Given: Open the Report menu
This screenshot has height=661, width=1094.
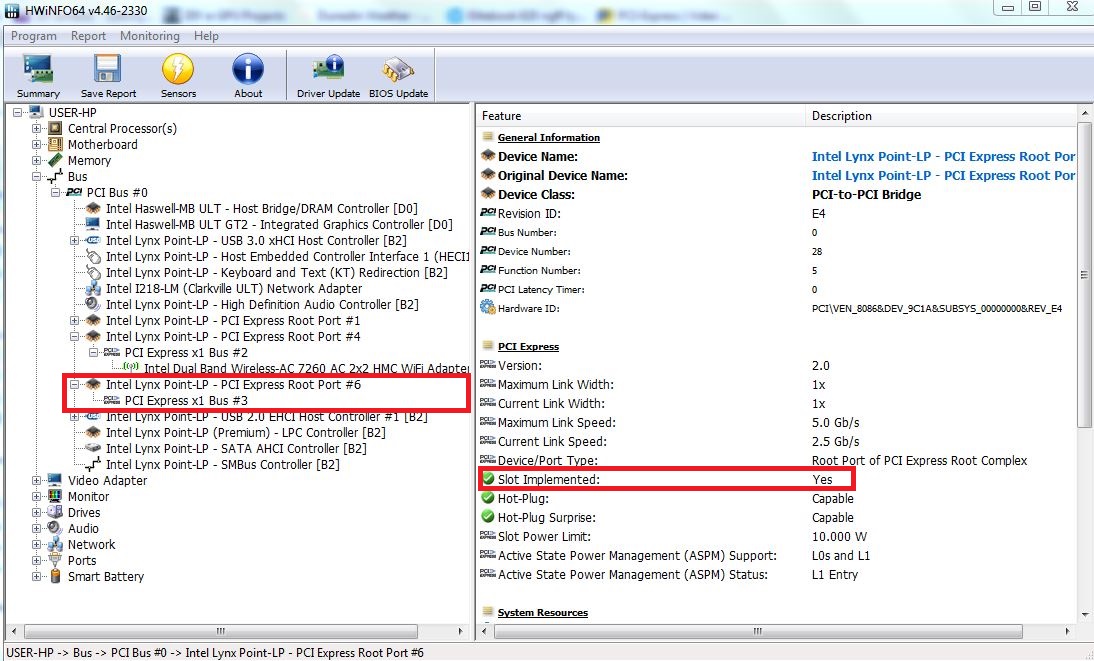Looking at the screenshot, I should pos(88,36).
